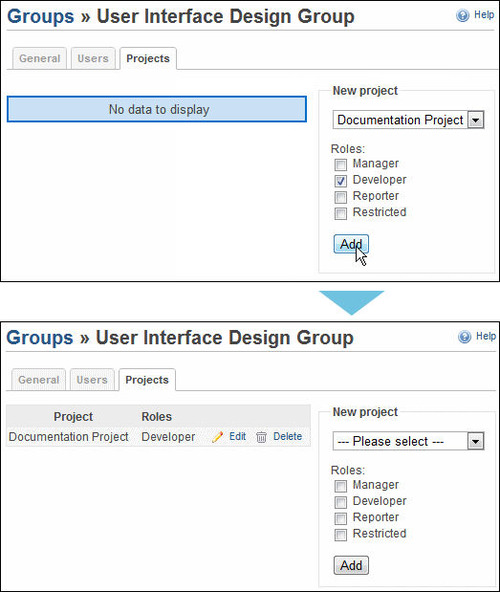Click the Project column header
The image size is (500, 592).
pyautogui.click(x=73, y=416)
